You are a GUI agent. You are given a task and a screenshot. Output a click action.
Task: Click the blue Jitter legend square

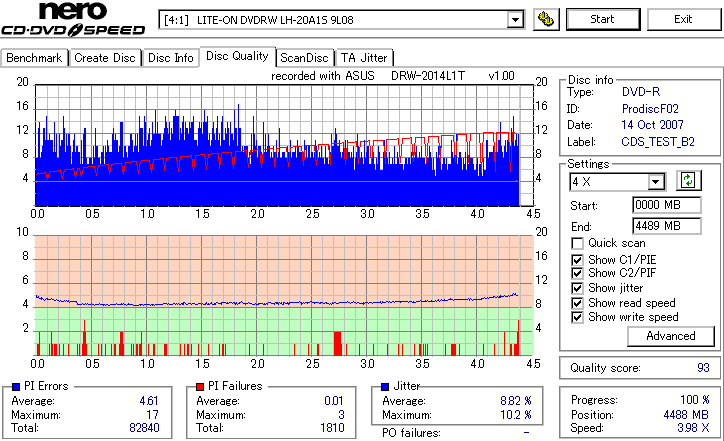pos(385,387)
